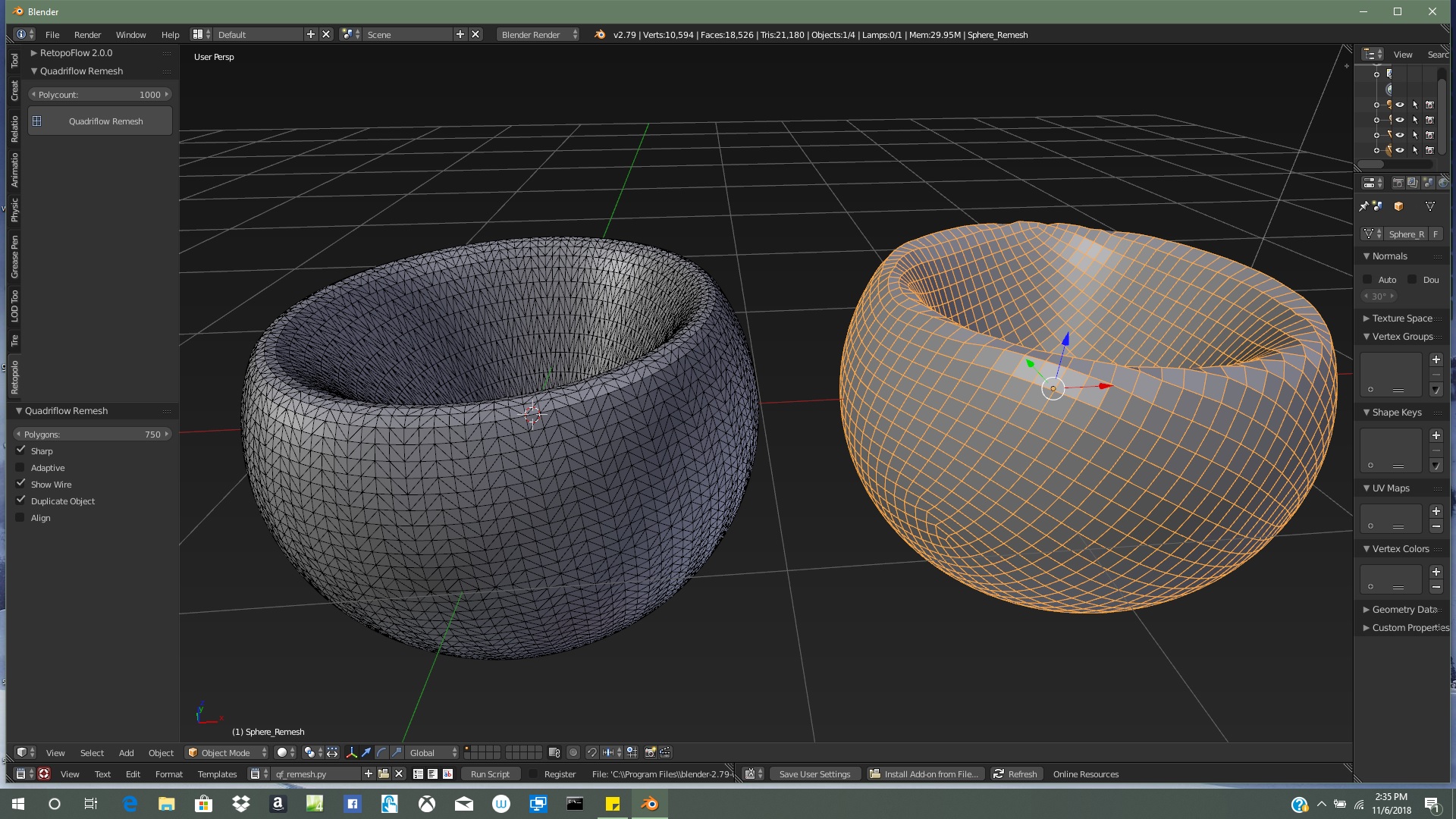Click the pin icon in Properties header

[1363, 206]
